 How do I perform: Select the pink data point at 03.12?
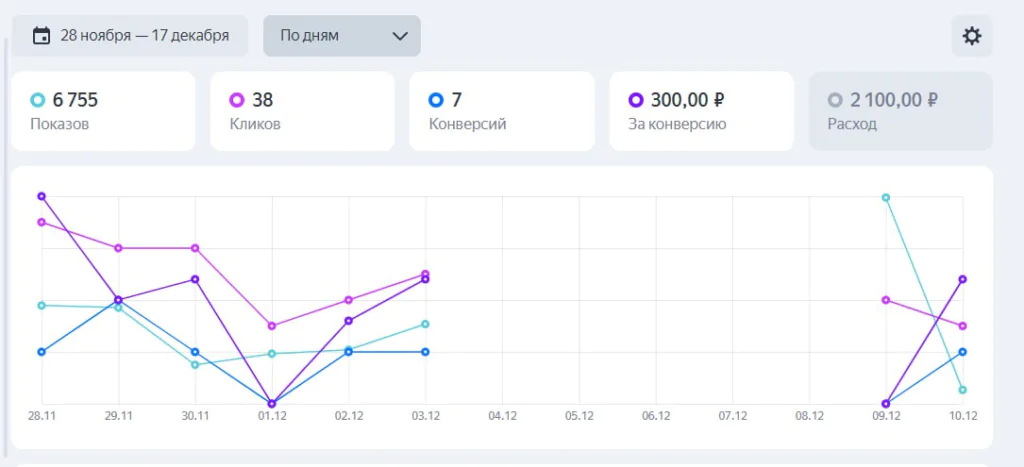tap(425, 274)
